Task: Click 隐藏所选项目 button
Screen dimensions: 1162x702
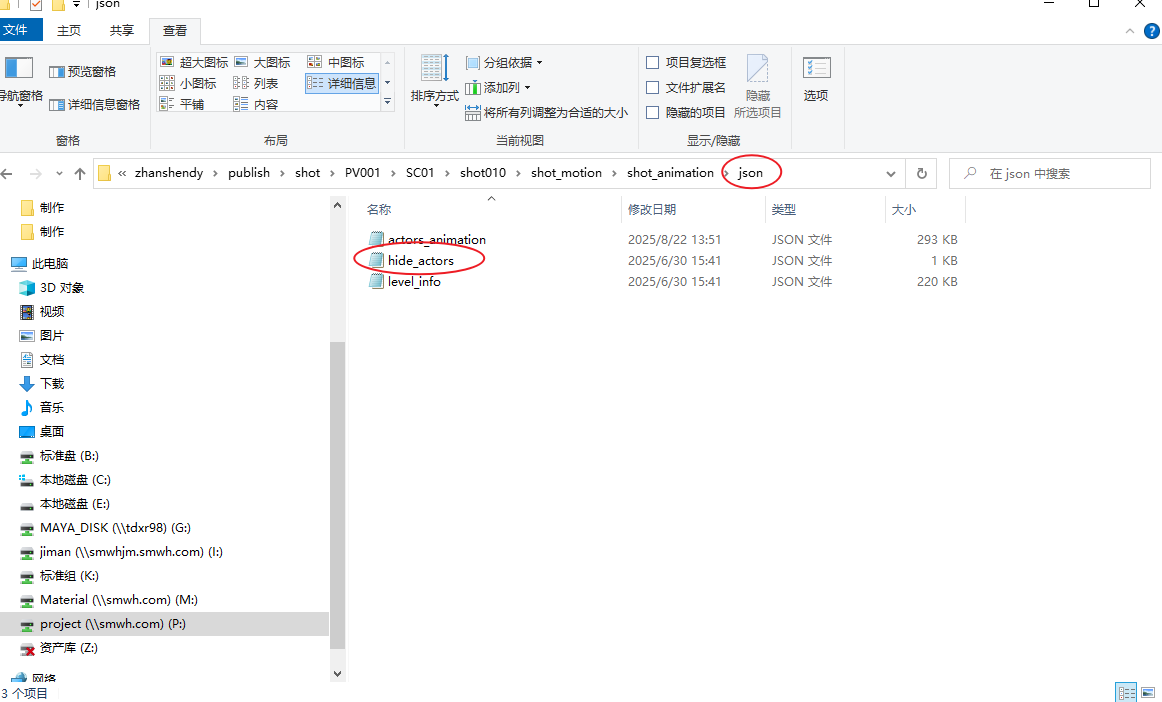Action: 757,86
